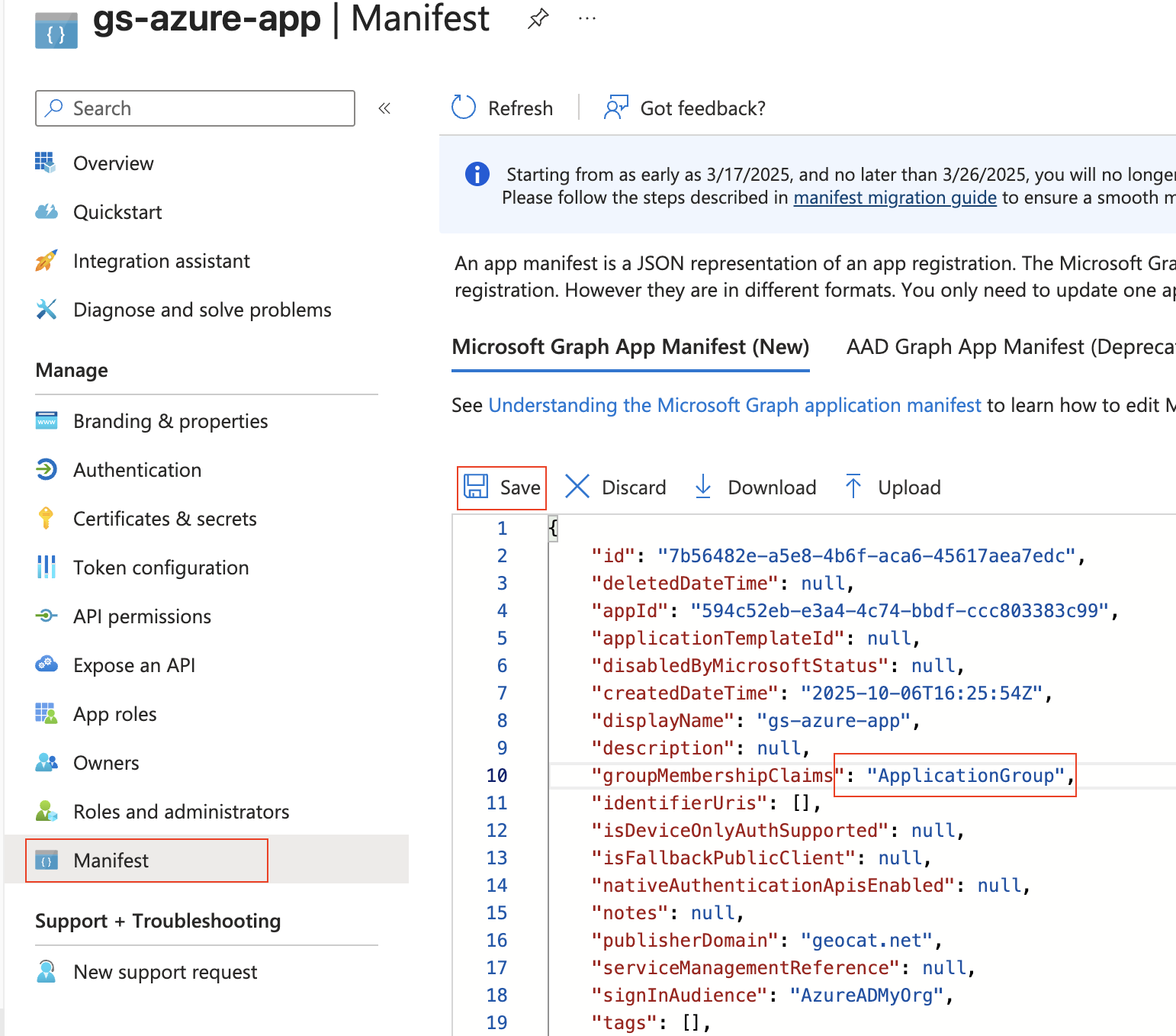Open the manifest migration guide link
The width and height of the screenshot is (1176, 1036).
click(895, 198)
